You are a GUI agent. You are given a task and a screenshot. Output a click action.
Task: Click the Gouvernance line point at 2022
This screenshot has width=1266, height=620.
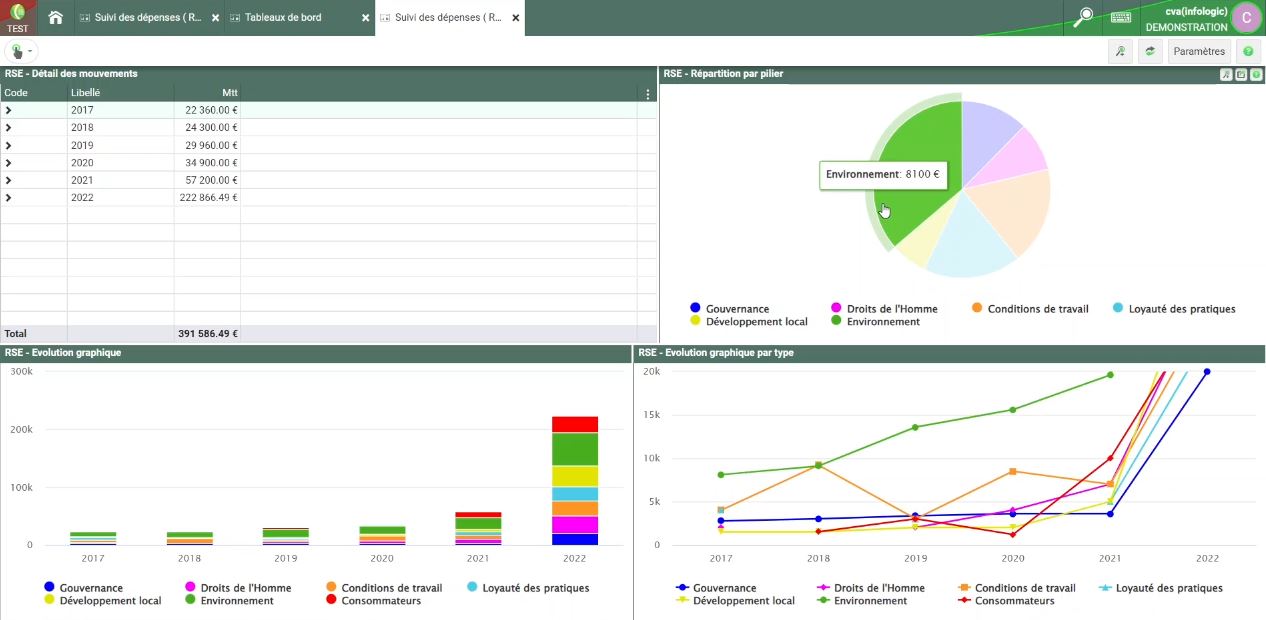[1207, 372]
